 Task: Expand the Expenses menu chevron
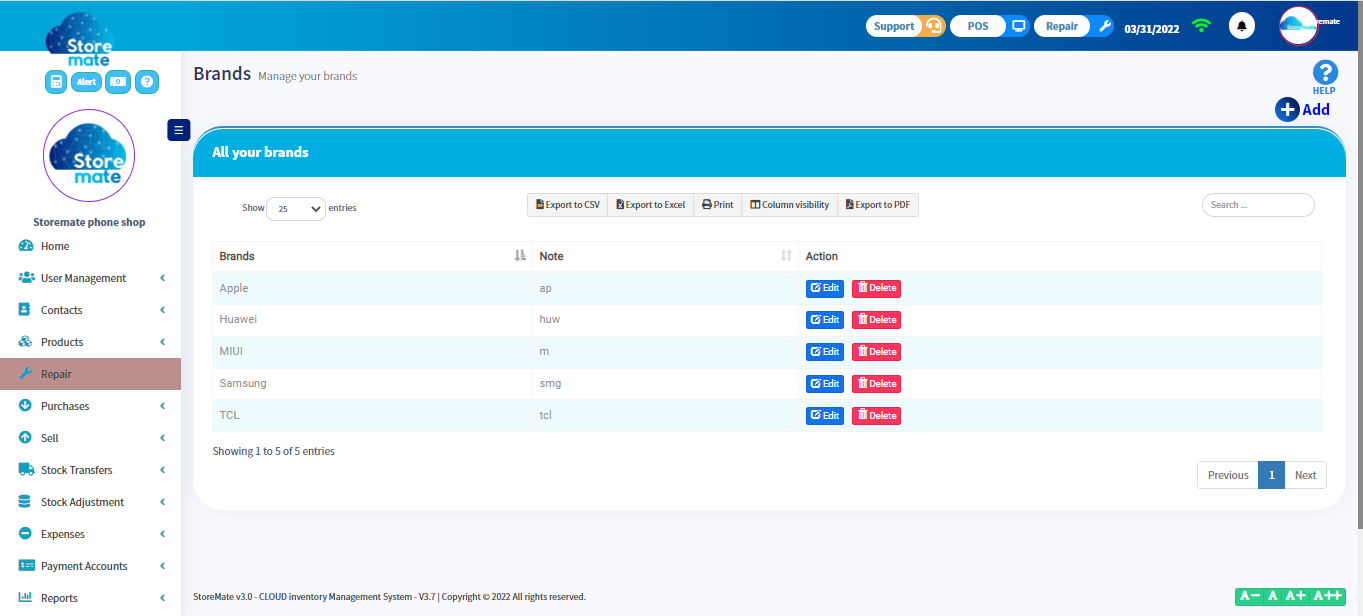(162, 534)
